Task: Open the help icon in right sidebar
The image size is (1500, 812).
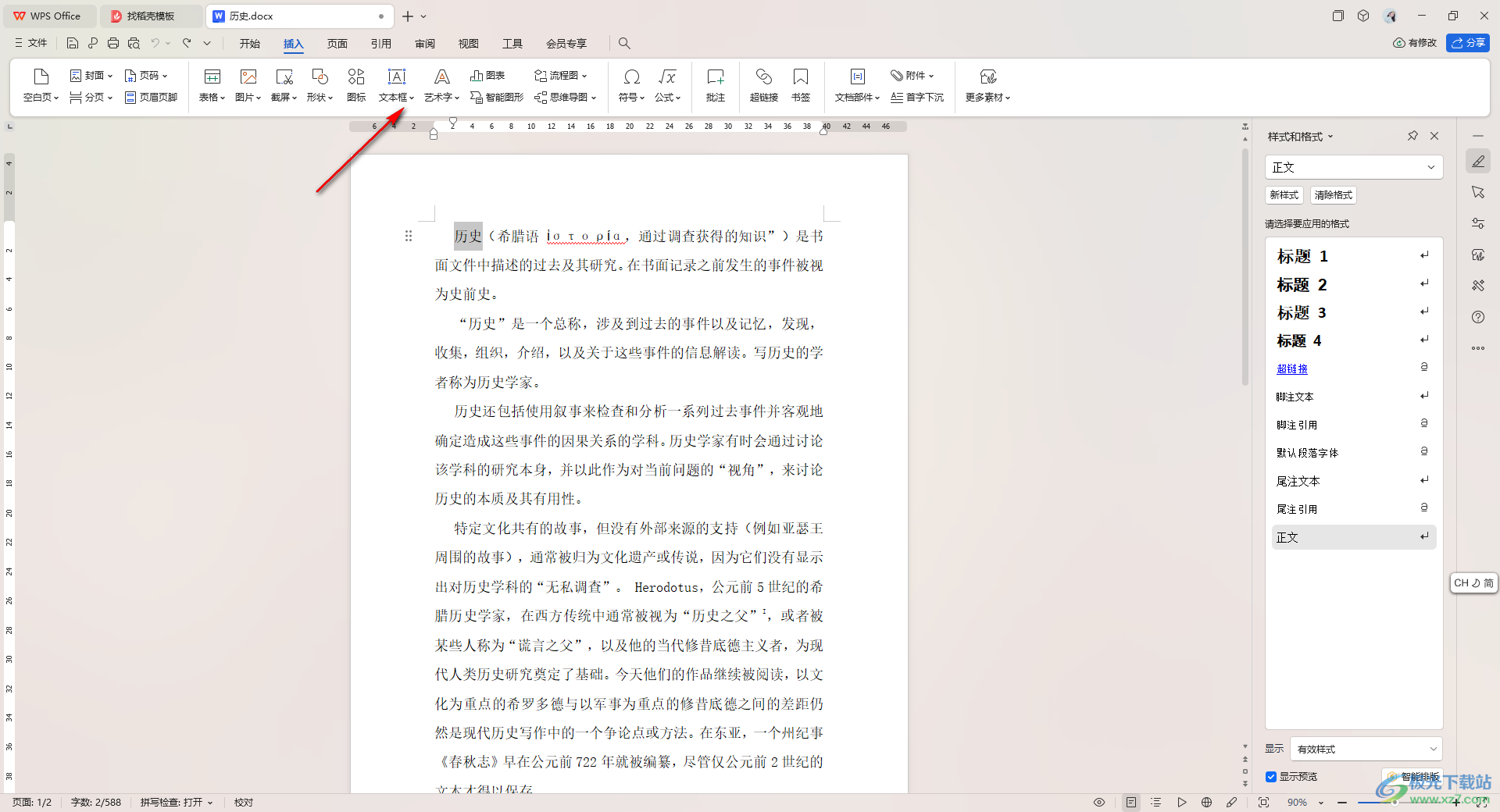Action: pyautogui.click(x=1478, y=317)
